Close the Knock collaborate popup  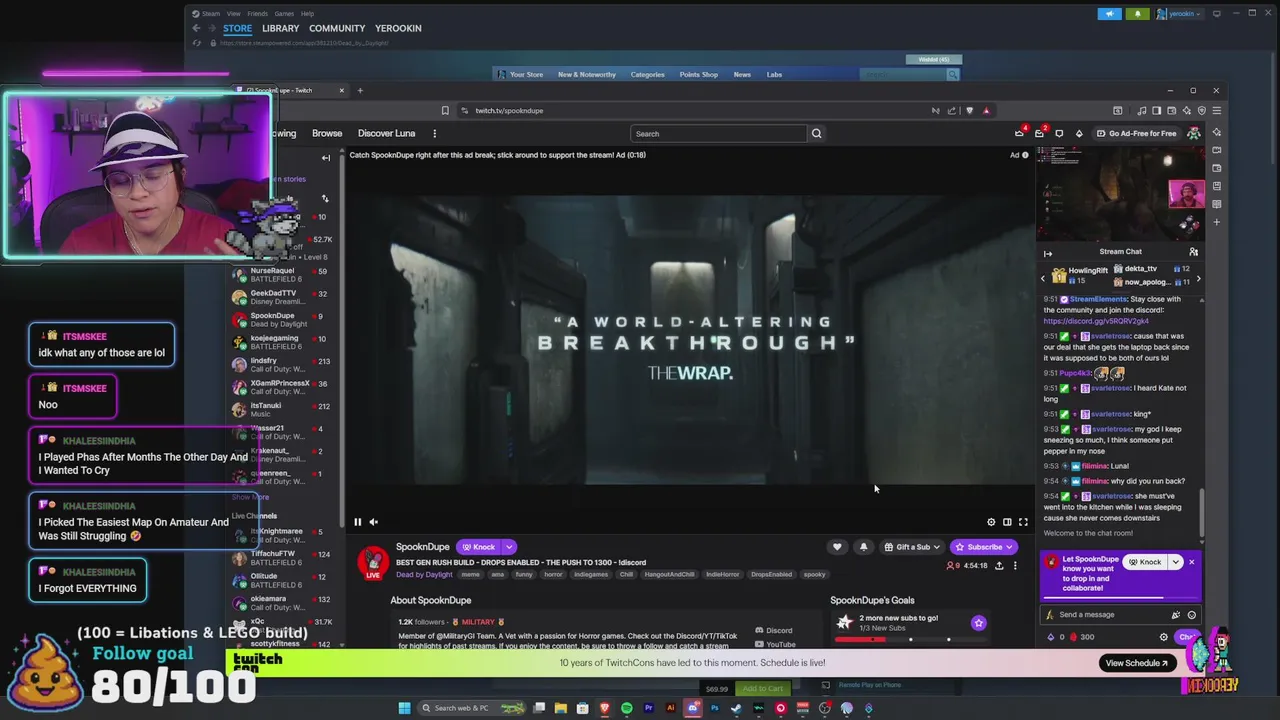[1191, 562]
